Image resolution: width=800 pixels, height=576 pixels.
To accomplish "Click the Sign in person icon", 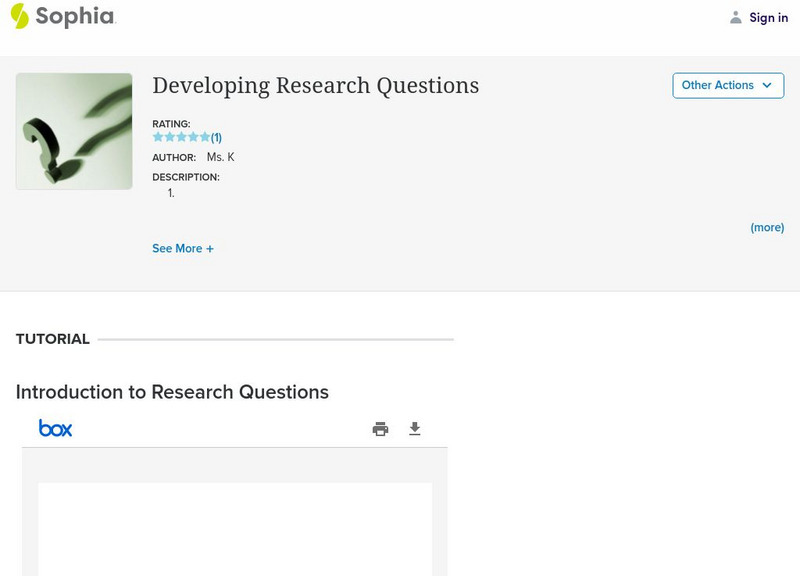I will point(734,17).
